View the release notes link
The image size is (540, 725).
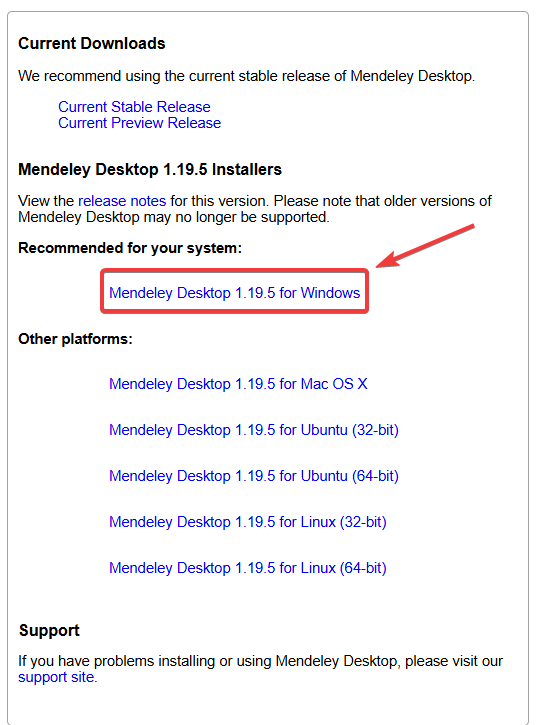[x=122, y=201]
